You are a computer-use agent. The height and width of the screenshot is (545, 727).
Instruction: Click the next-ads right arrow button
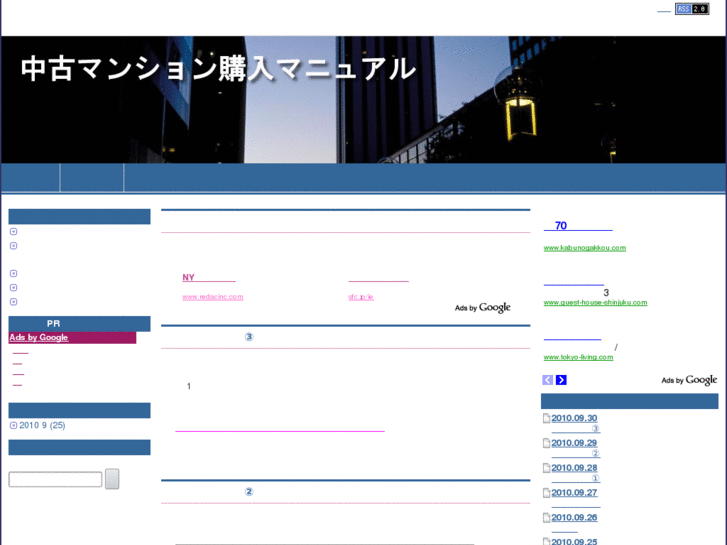(561, 380)
